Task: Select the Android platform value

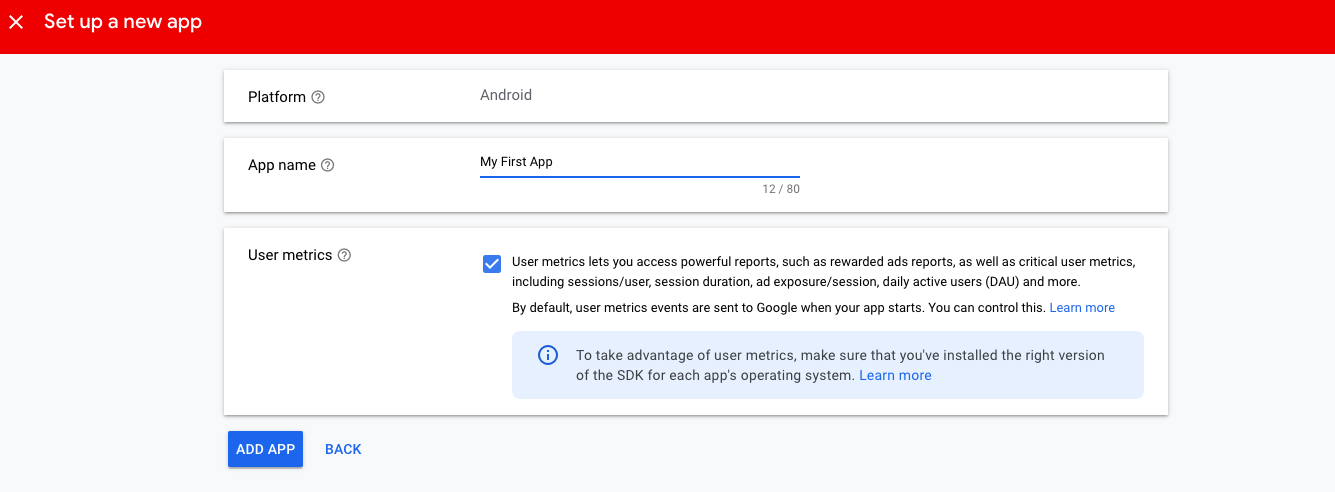Action: pyautogui.click(x=506, y=96)
